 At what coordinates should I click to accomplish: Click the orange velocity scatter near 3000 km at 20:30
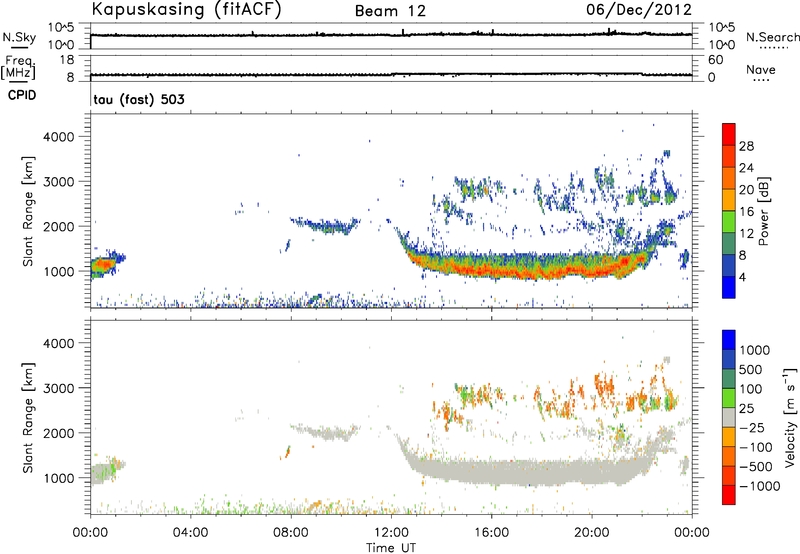tap(606, 383)
